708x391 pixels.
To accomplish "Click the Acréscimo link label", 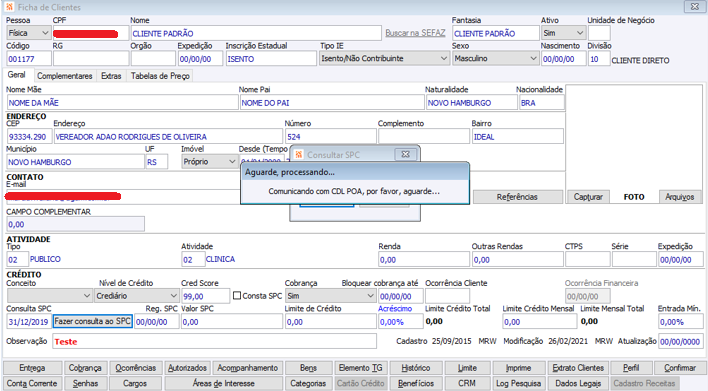I will (395, 309).
